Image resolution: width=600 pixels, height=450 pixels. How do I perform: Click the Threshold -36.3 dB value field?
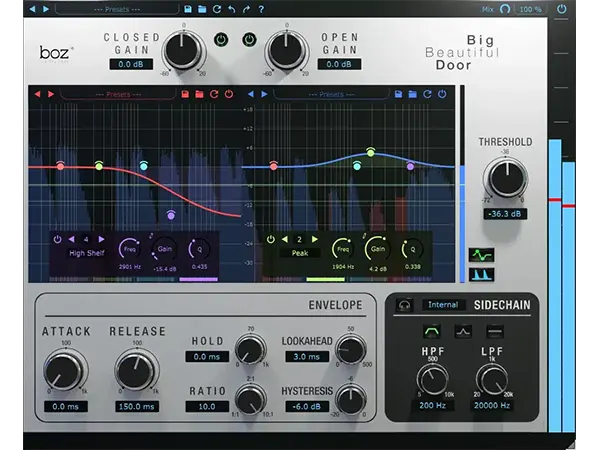click(505, 214)
